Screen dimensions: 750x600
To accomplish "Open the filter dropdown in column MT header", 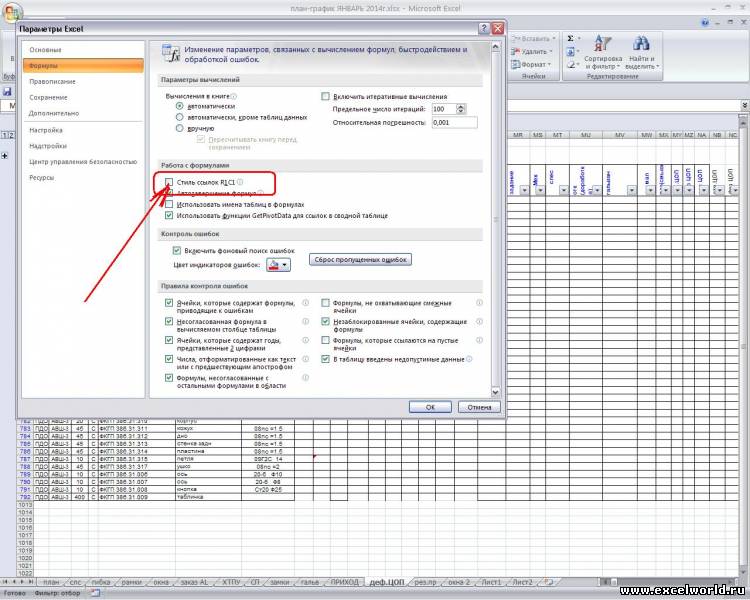I will click(564, 190).
